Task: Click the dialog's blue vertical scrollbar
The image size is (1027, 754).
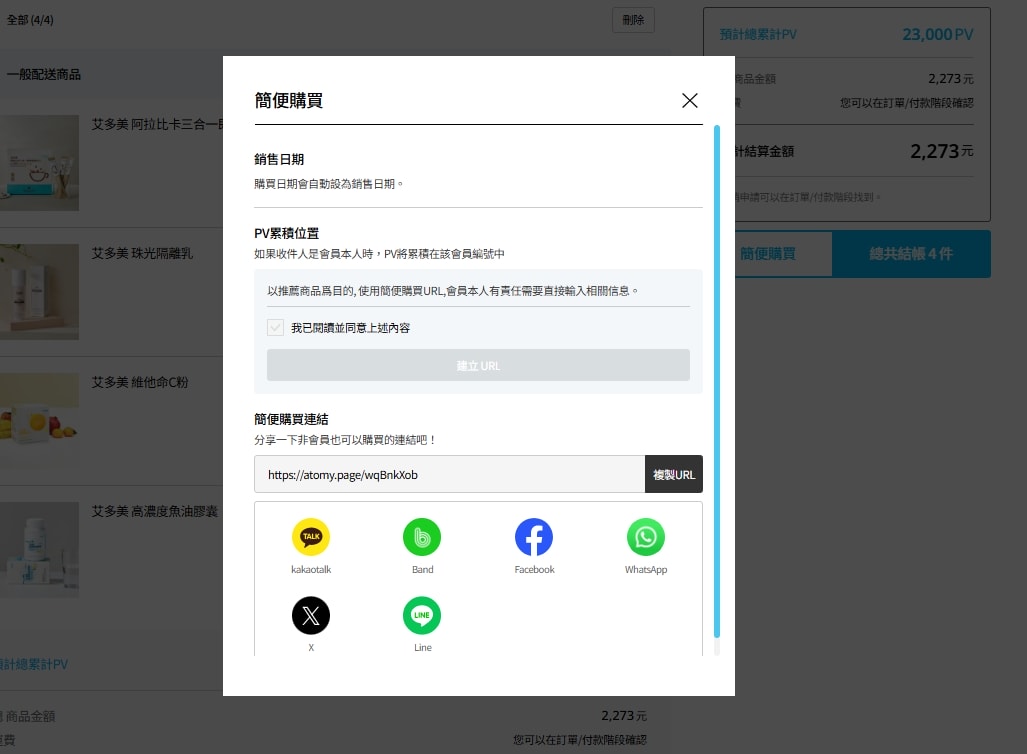Action: pyautogui.click(x=717, y=381)
